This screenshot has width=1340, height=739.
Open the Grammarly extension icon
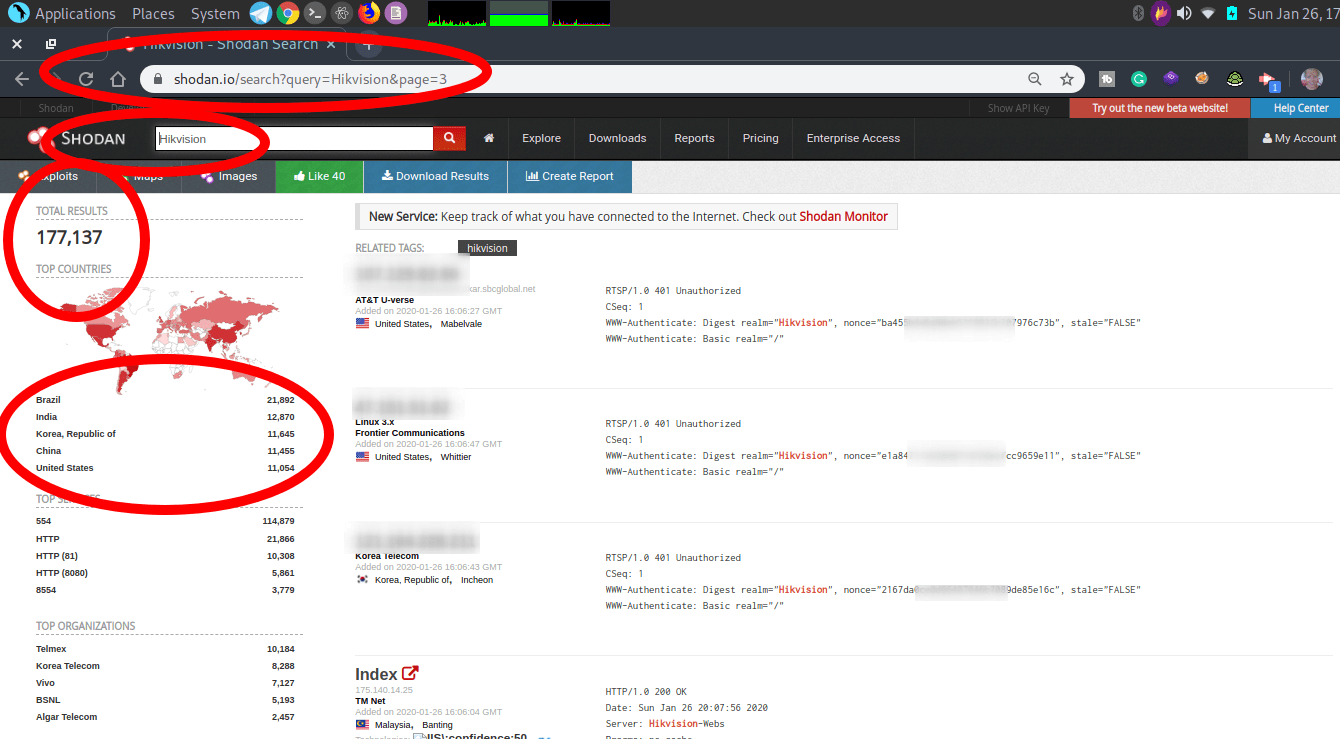pos(1138,79)
